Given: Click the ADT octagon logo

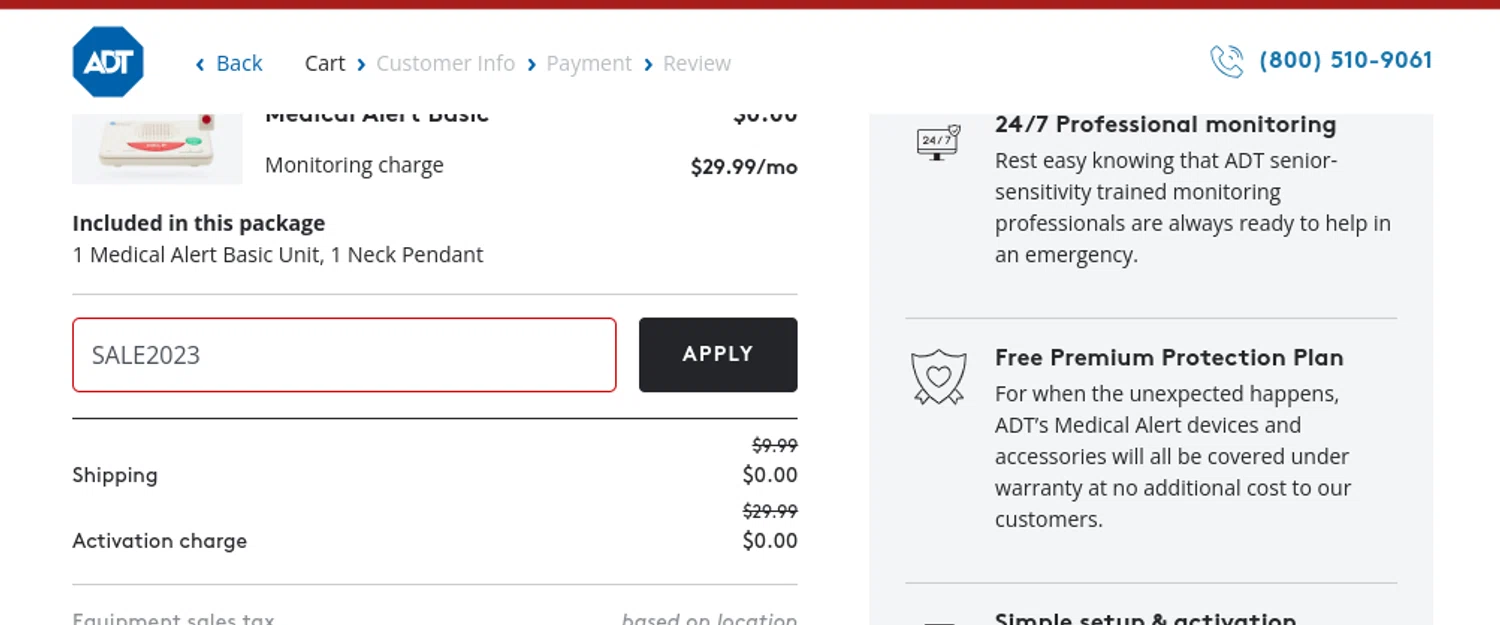Looking at the screenshot, I should pyautogui.click(x=108, y=62).
